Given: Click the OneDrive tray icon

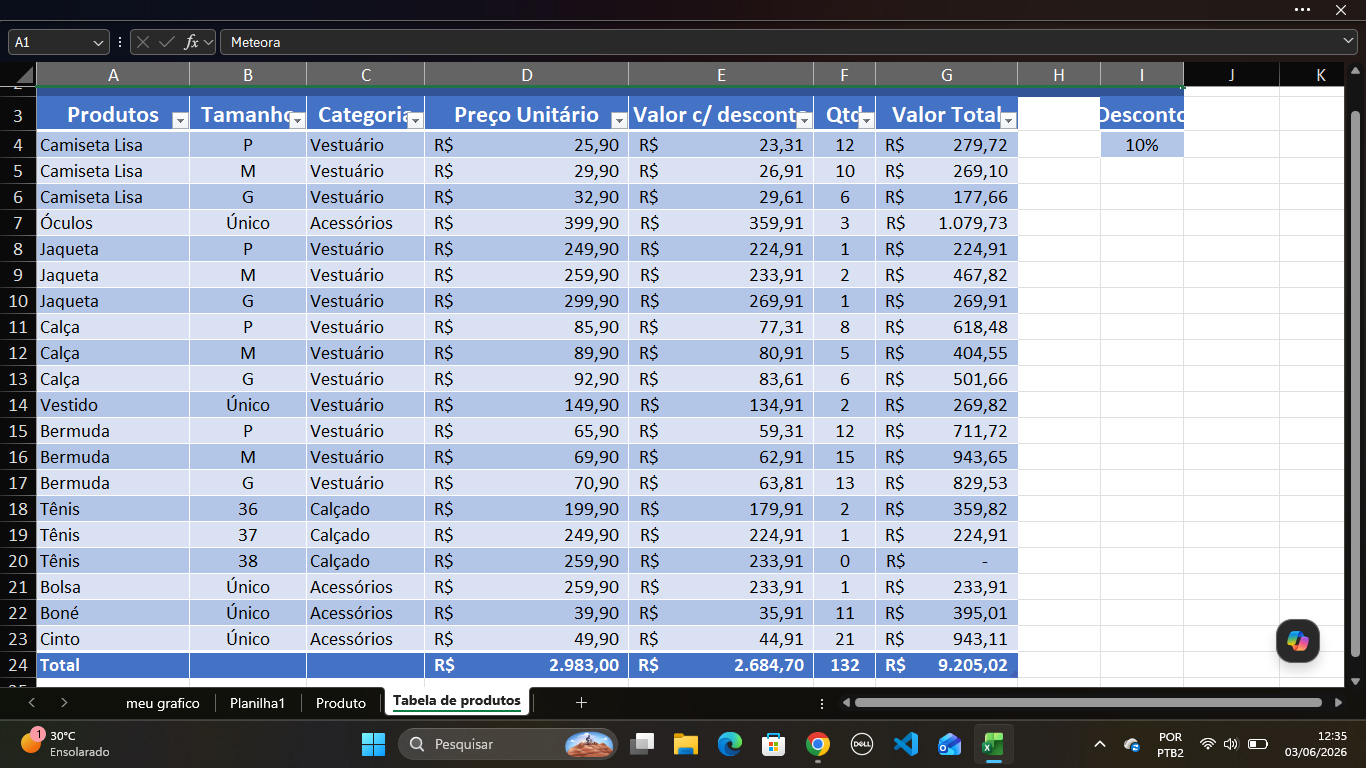Looking at the screenshot, I should 1132,744.
